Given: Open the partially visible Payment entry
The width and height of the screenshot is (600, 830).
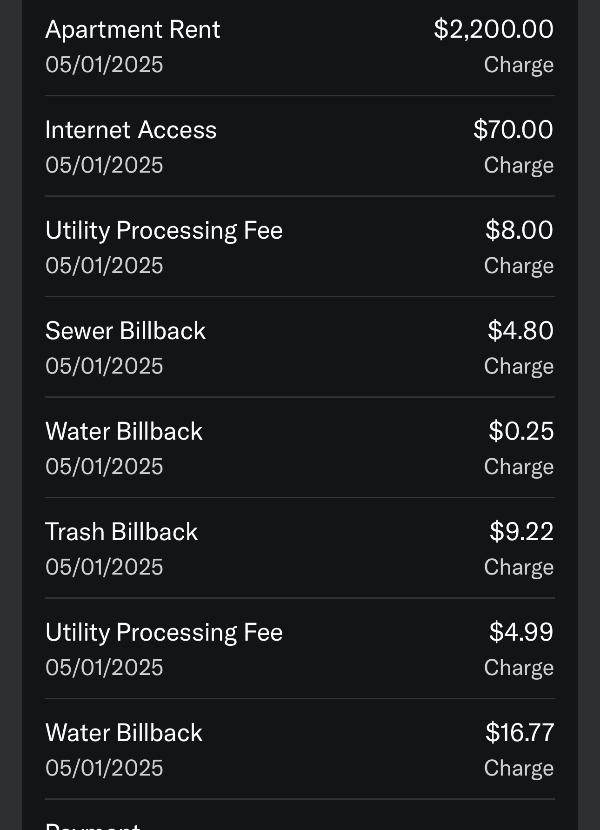Looking at the screenshot, I should [x=300, y=815].
